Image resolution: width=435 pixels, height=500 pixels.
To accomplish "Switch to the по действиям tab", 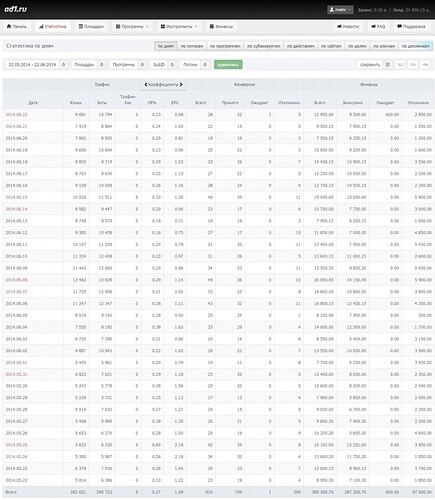I will (300, 46).
